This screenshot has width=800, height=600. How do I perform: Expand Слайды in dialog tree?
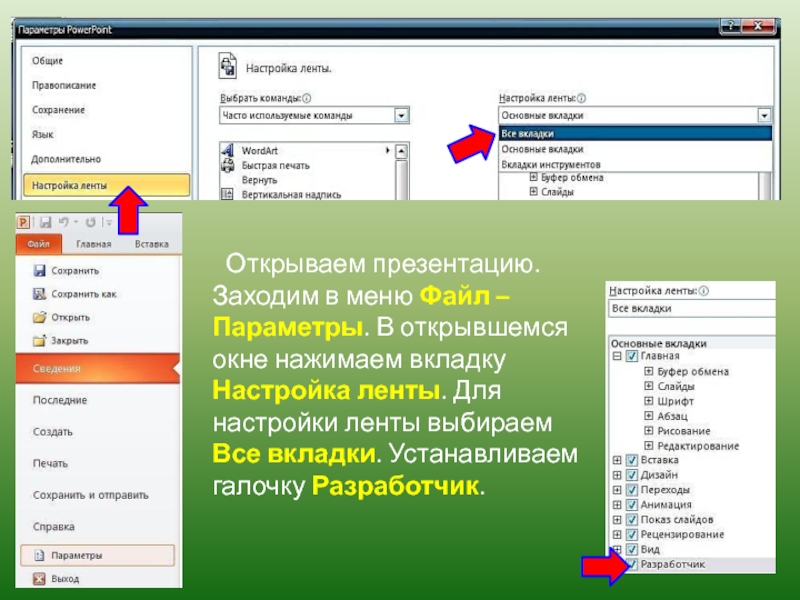pyautogui.click(x=534, y=191)
